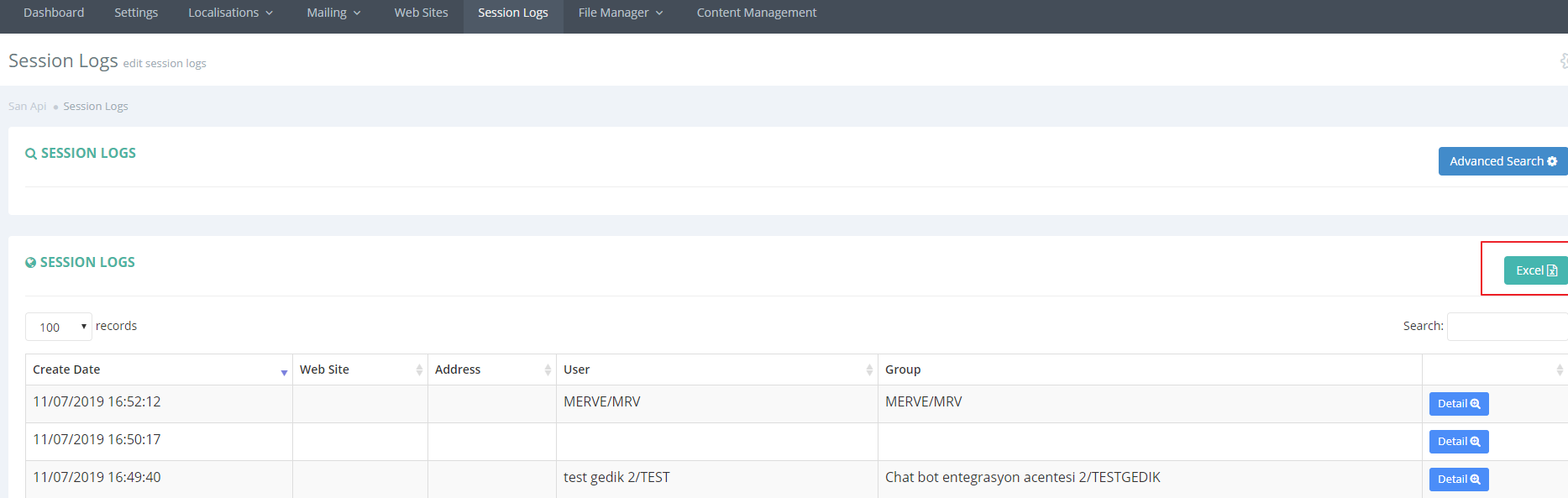Sort table by Address column

tap(491, 370)
